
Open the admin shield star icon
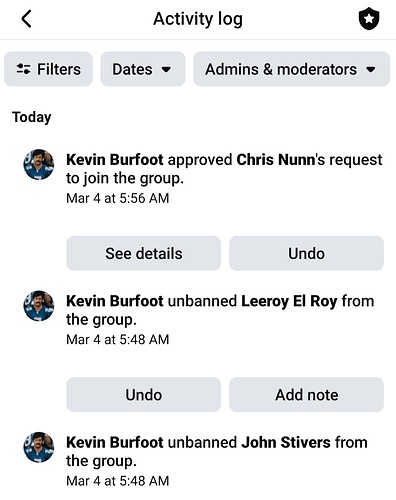369,19
